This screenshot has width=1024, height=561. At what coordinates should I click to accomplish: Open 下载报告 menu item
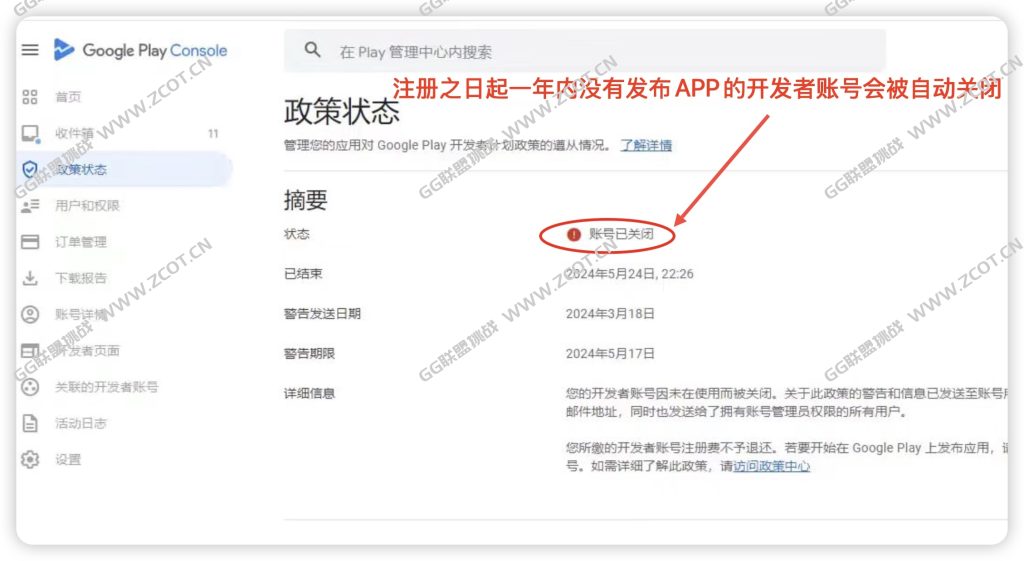click(x=81, y=278)
